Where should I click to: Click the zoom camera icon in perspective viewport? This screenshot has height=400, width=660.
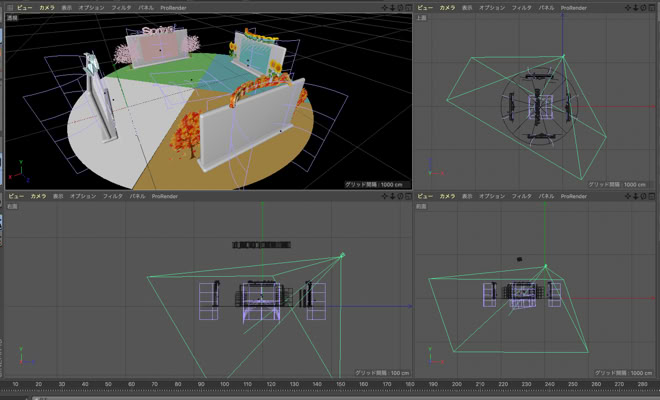(392, 7)
